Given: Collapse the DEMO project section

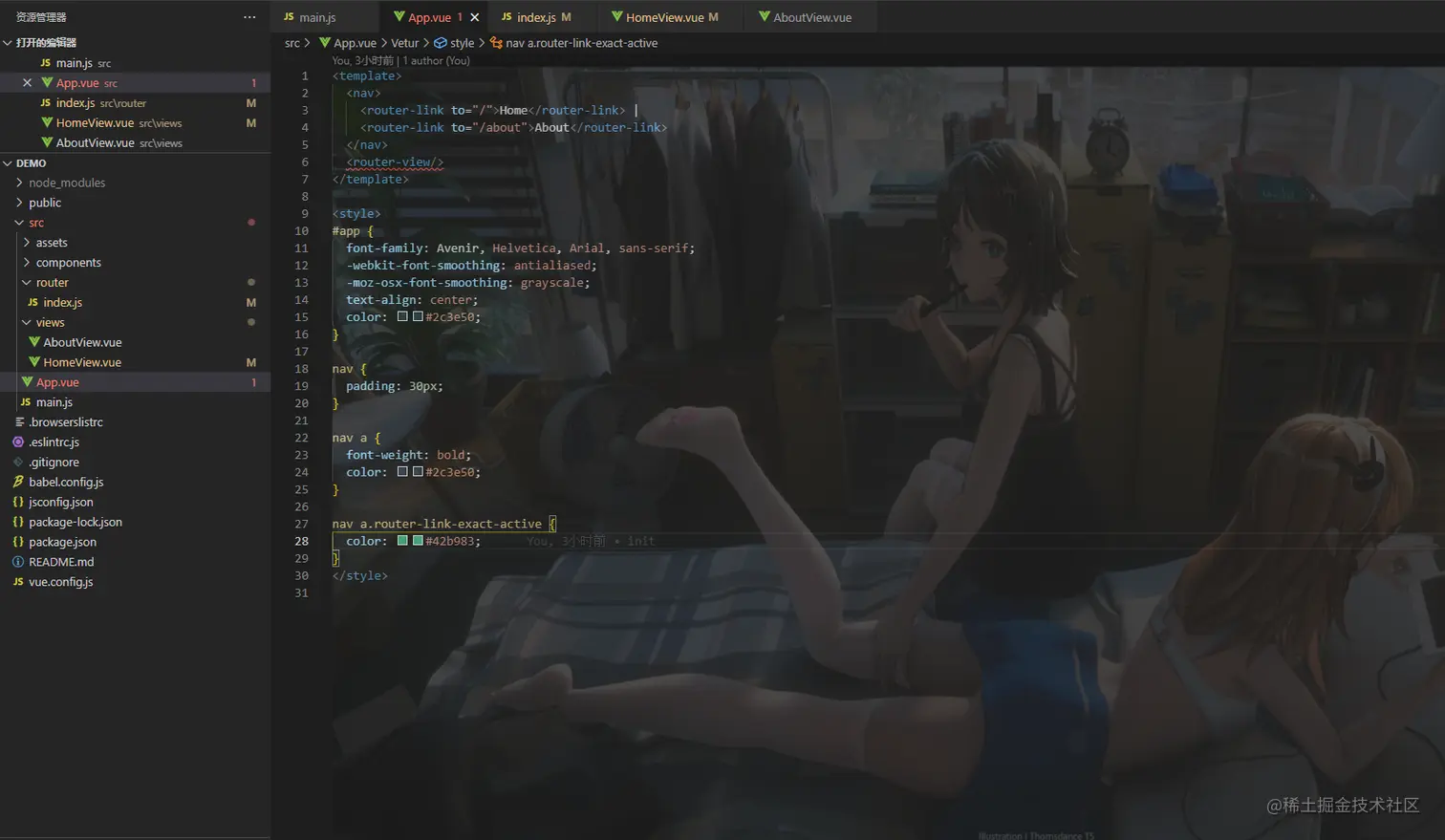Looking at the screenshot, I should [x=31, y=163].
